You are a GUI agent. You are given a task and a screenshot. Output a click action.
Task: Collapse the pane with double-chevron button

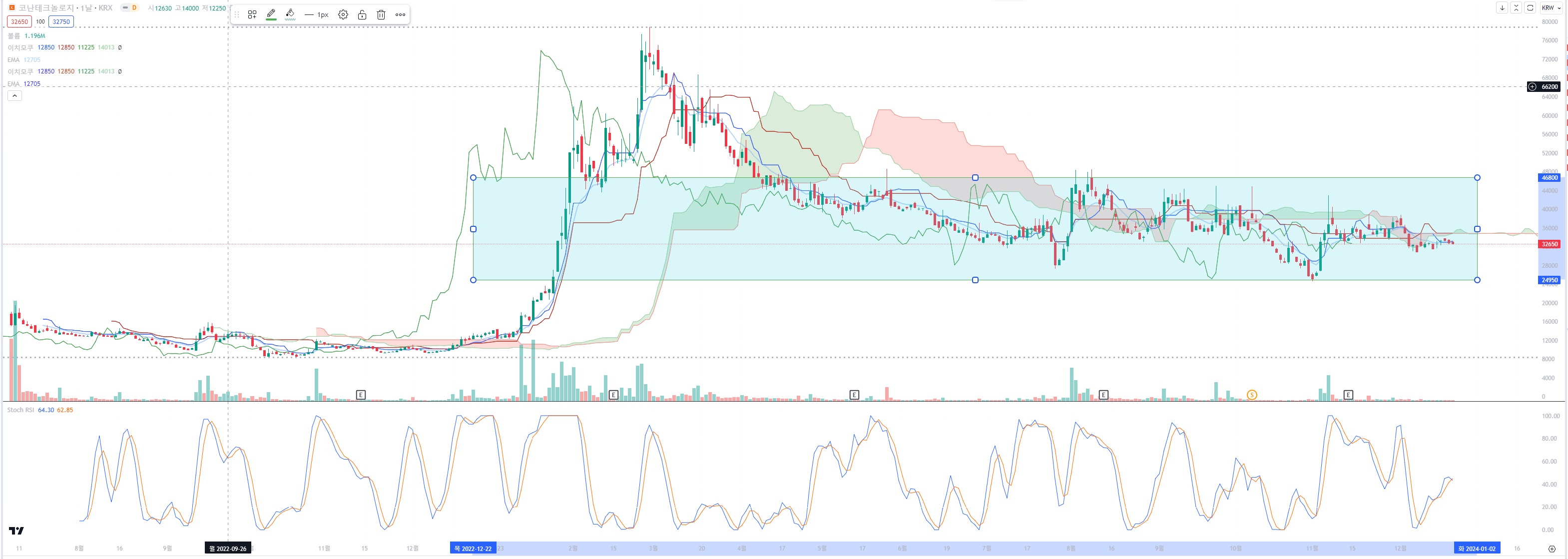point(1516,8)
